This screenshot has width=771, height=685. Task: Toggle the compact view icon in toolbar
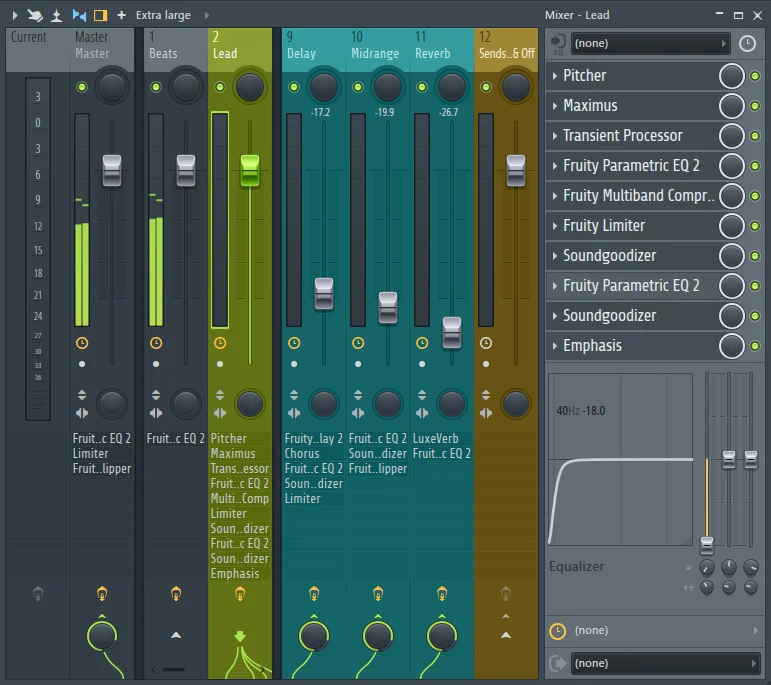click(79, 15)
